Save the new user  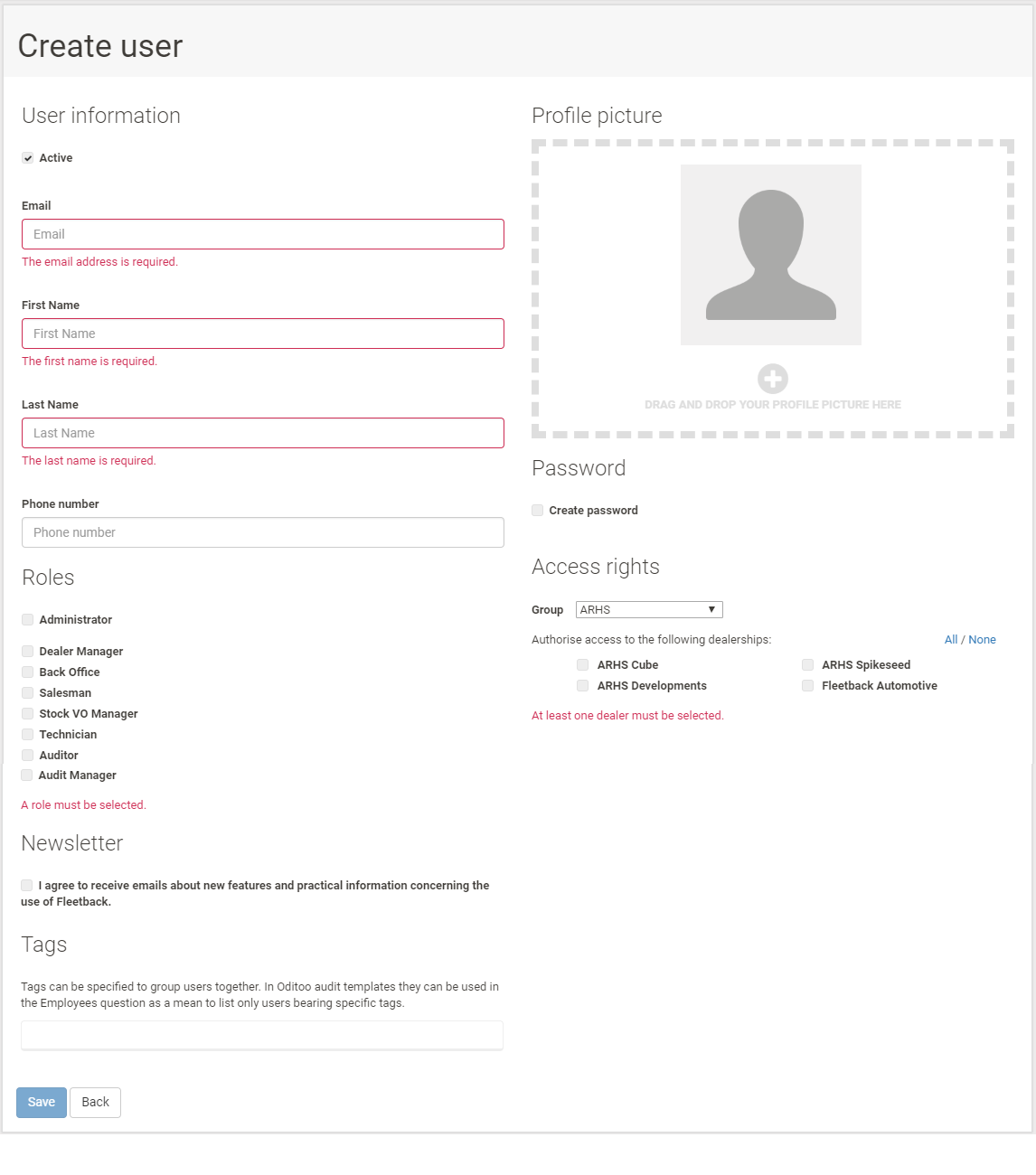41,1102
